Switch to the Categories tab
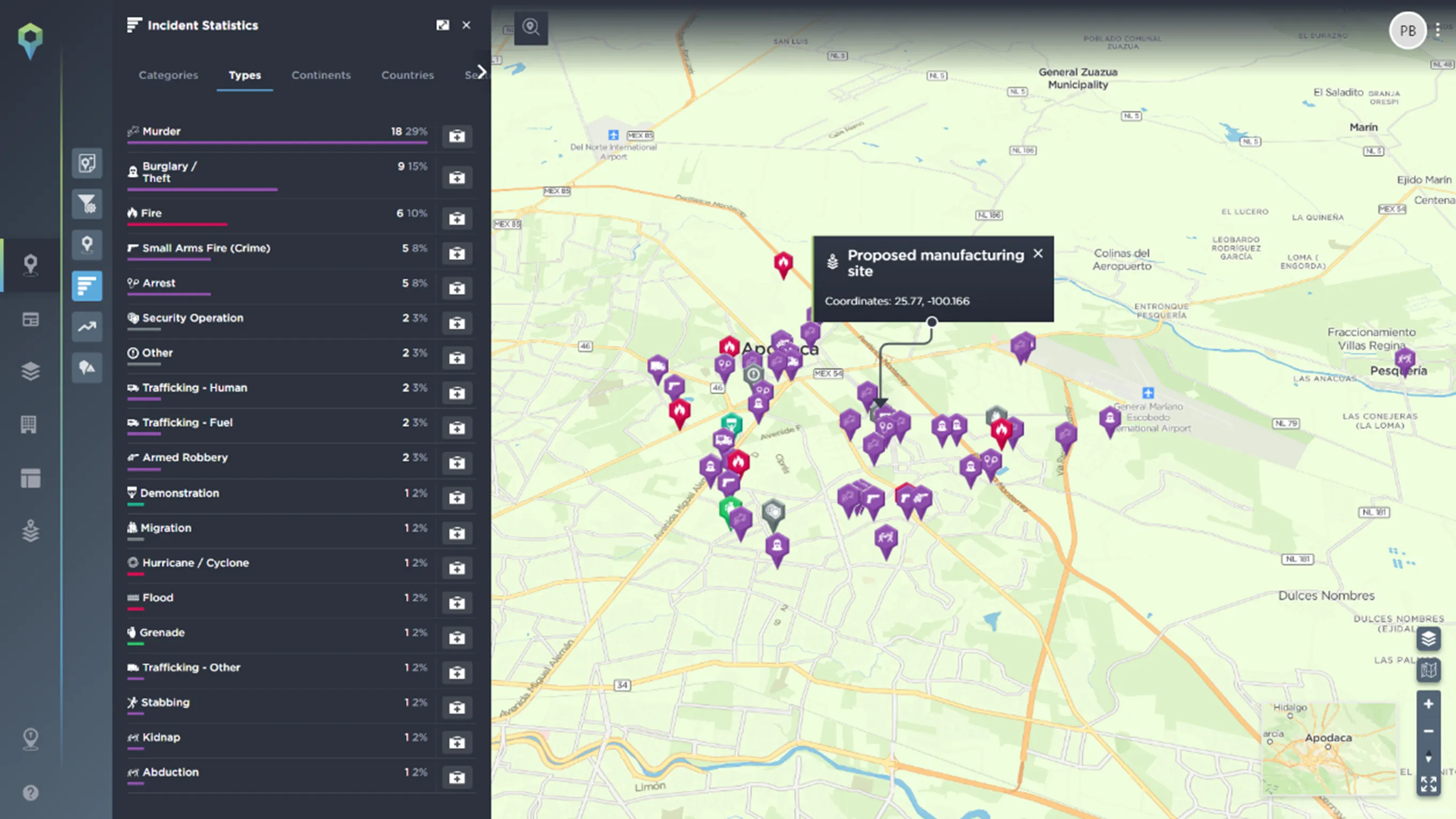Viewport: 1456px width, 819px height. pyautogui.click(x=168, y=75)
